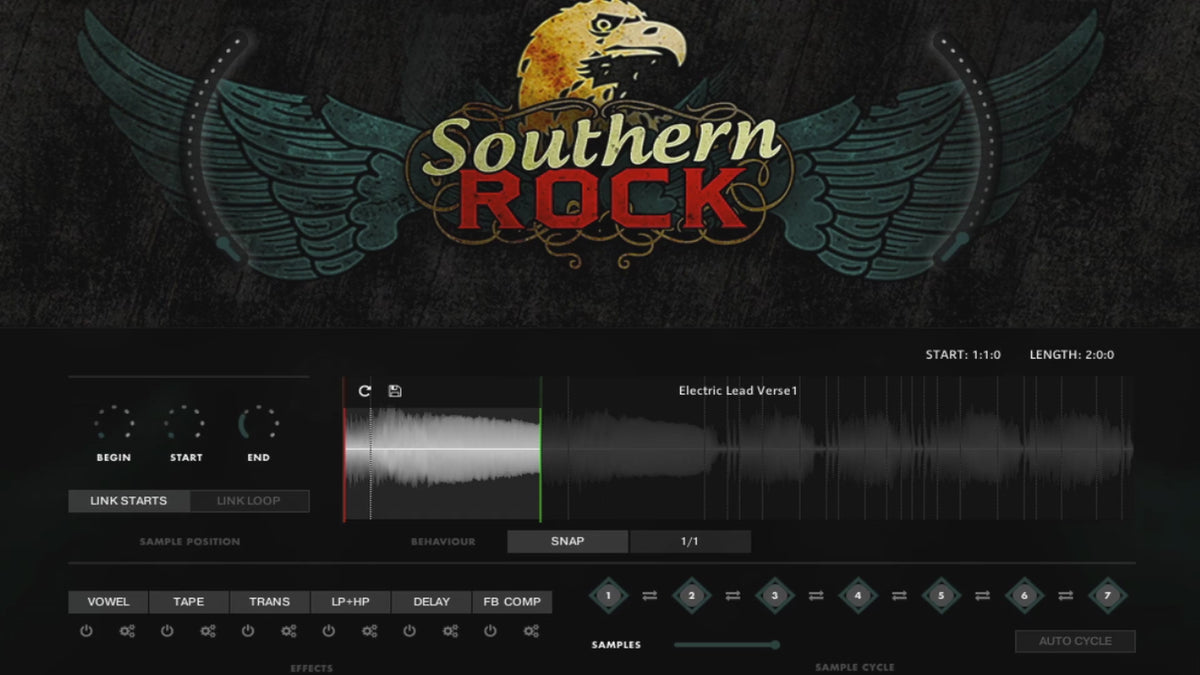Open the 1/1 snap resolution selector
This screenshot has width=1200, height=675.
pos(690,541)
